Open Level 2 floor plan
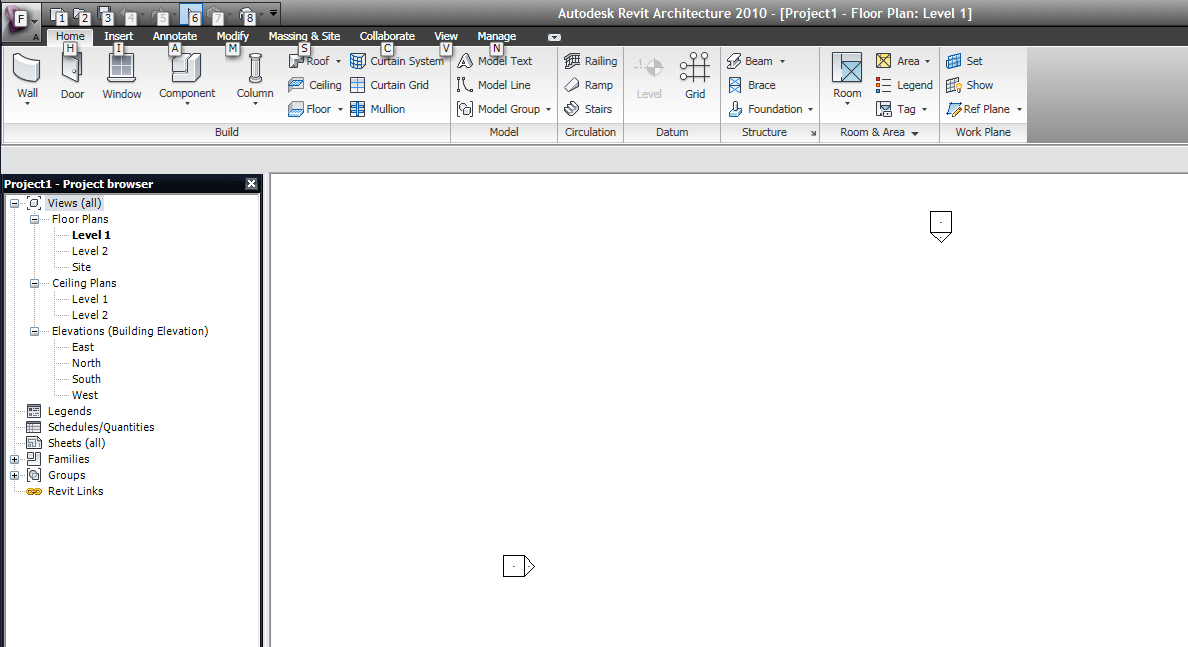 90,252
